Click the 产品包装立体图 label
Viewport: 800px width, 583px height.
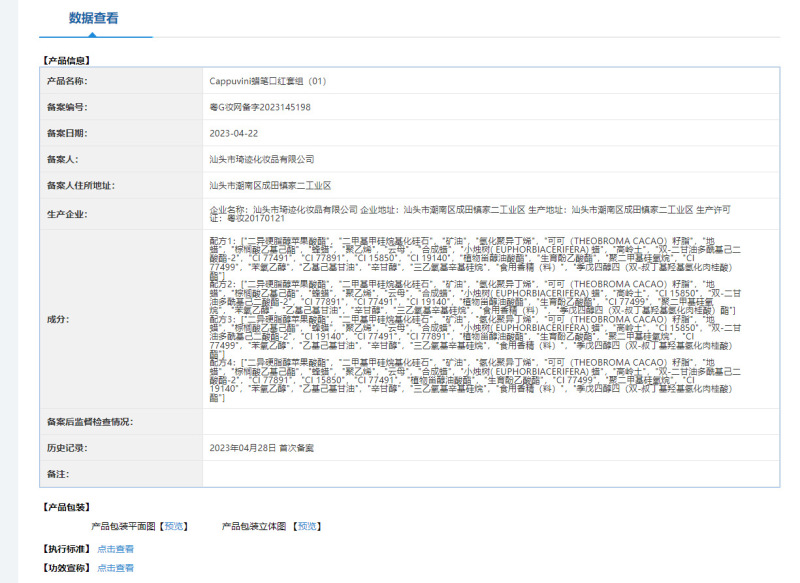tap(254, 526)
